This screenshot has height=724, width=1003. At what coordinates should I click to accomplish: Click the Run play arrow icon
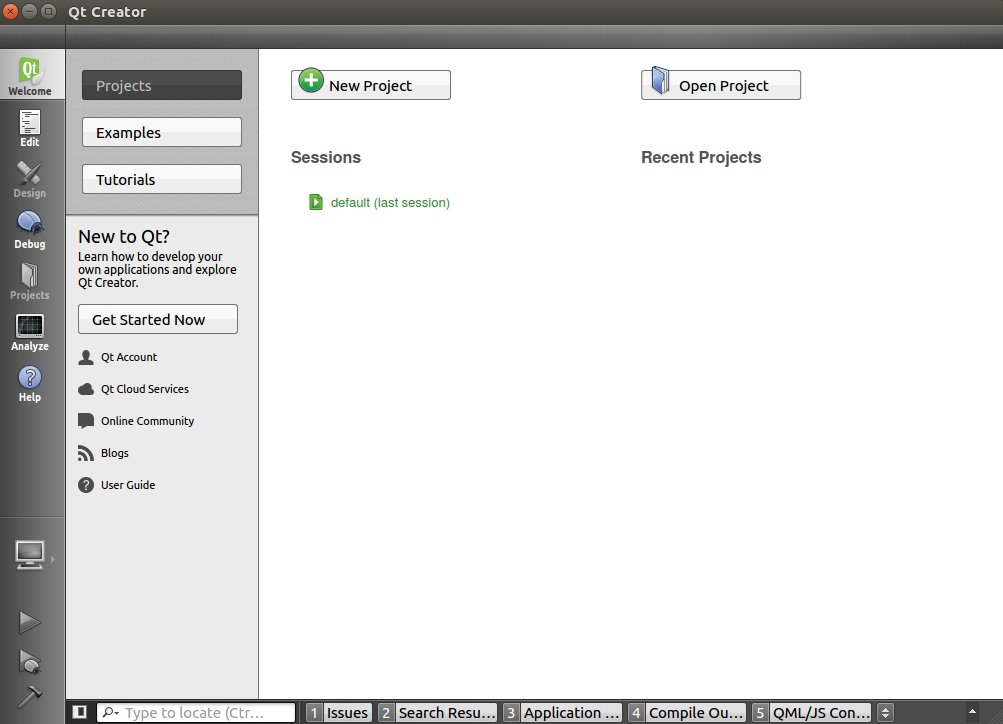point(30,622)
